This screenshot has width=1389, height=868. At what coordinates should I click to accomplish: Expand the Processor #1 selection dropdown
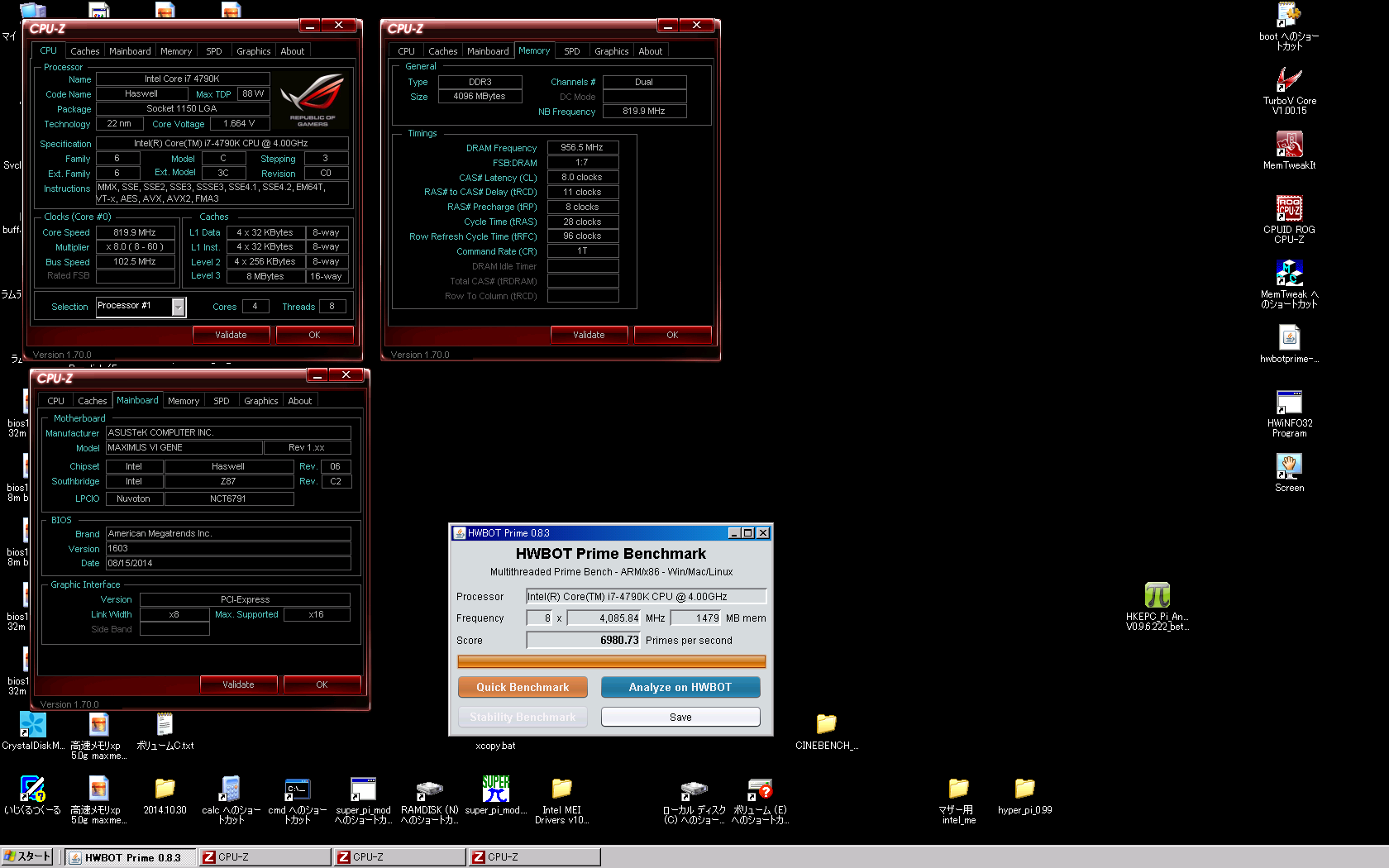point(178,307)
